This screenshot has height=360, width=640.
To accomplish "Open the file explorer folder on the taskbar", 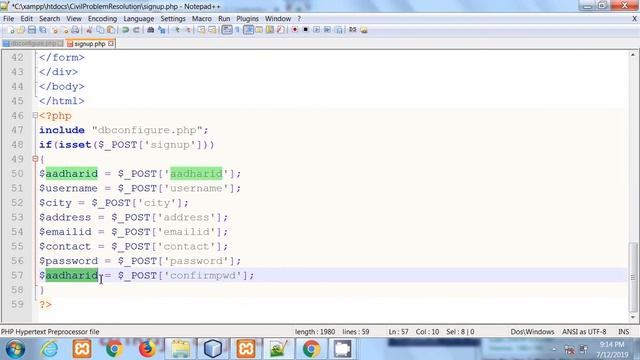I will [x=180, y=349].
